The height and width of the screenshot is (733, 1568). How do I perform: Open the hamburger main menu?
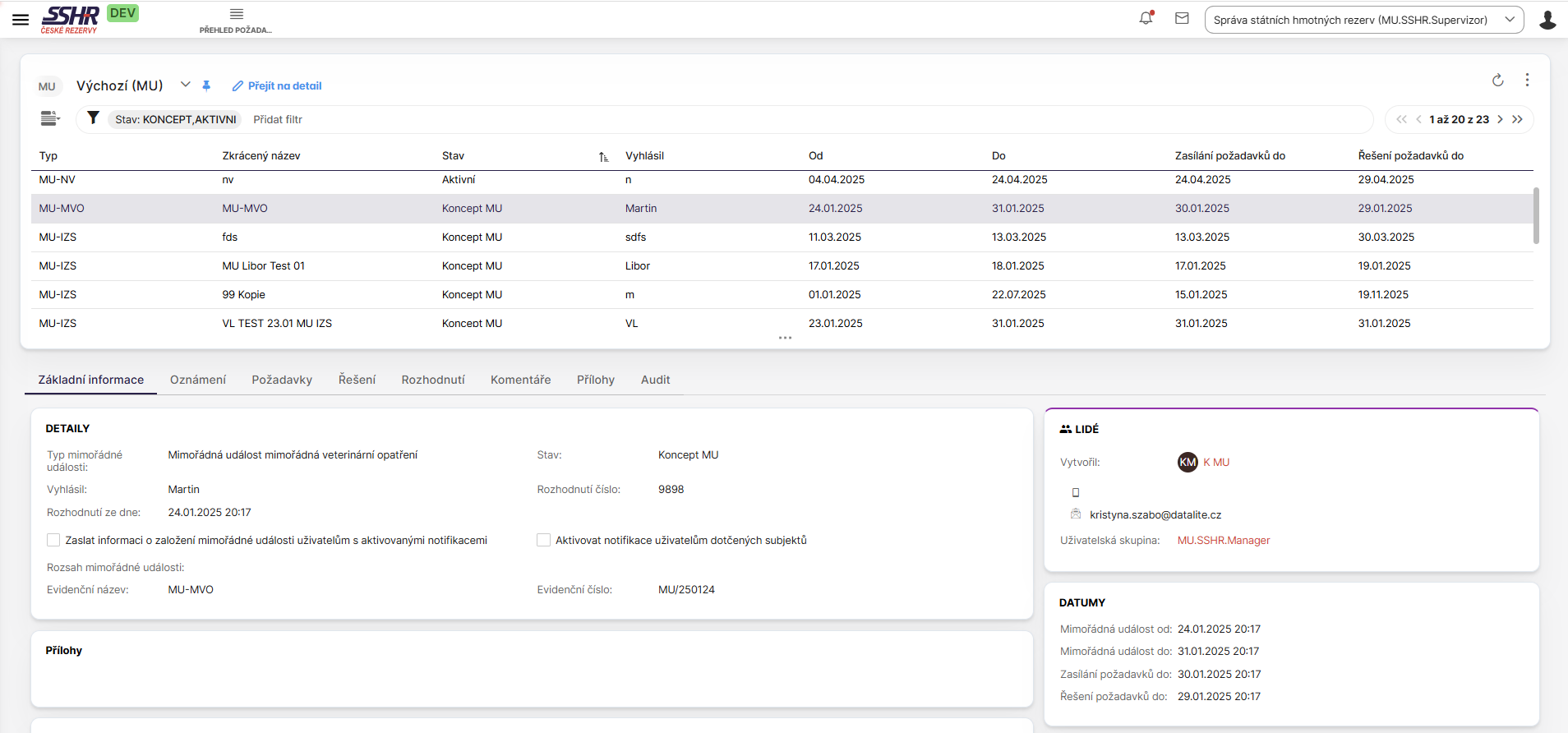[x=21, y=20]
